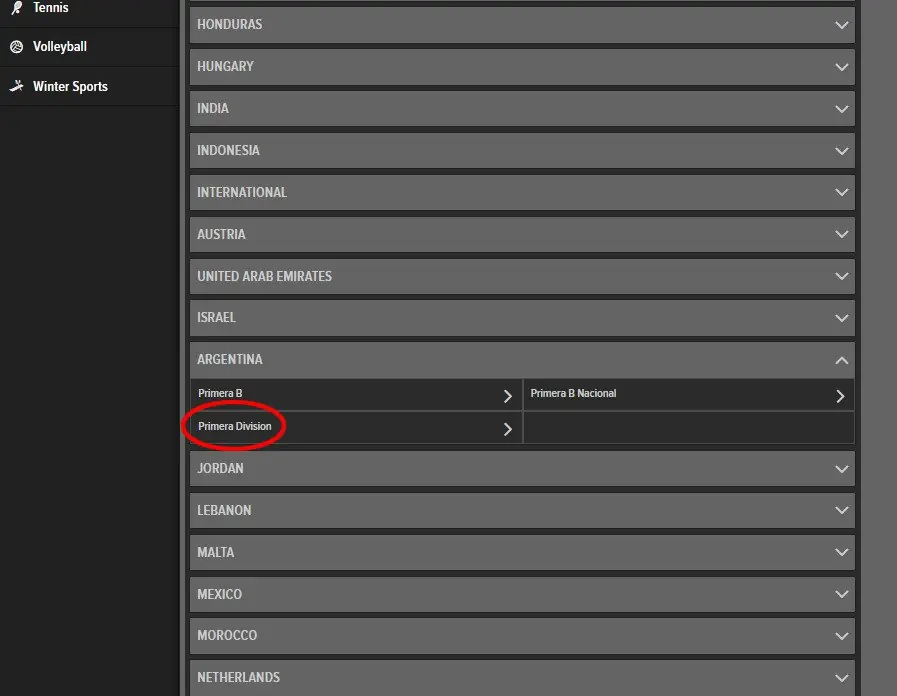This screenshot has width=897, height=696.
Task: Click the AUSTRIA header text
Action: 221,234
